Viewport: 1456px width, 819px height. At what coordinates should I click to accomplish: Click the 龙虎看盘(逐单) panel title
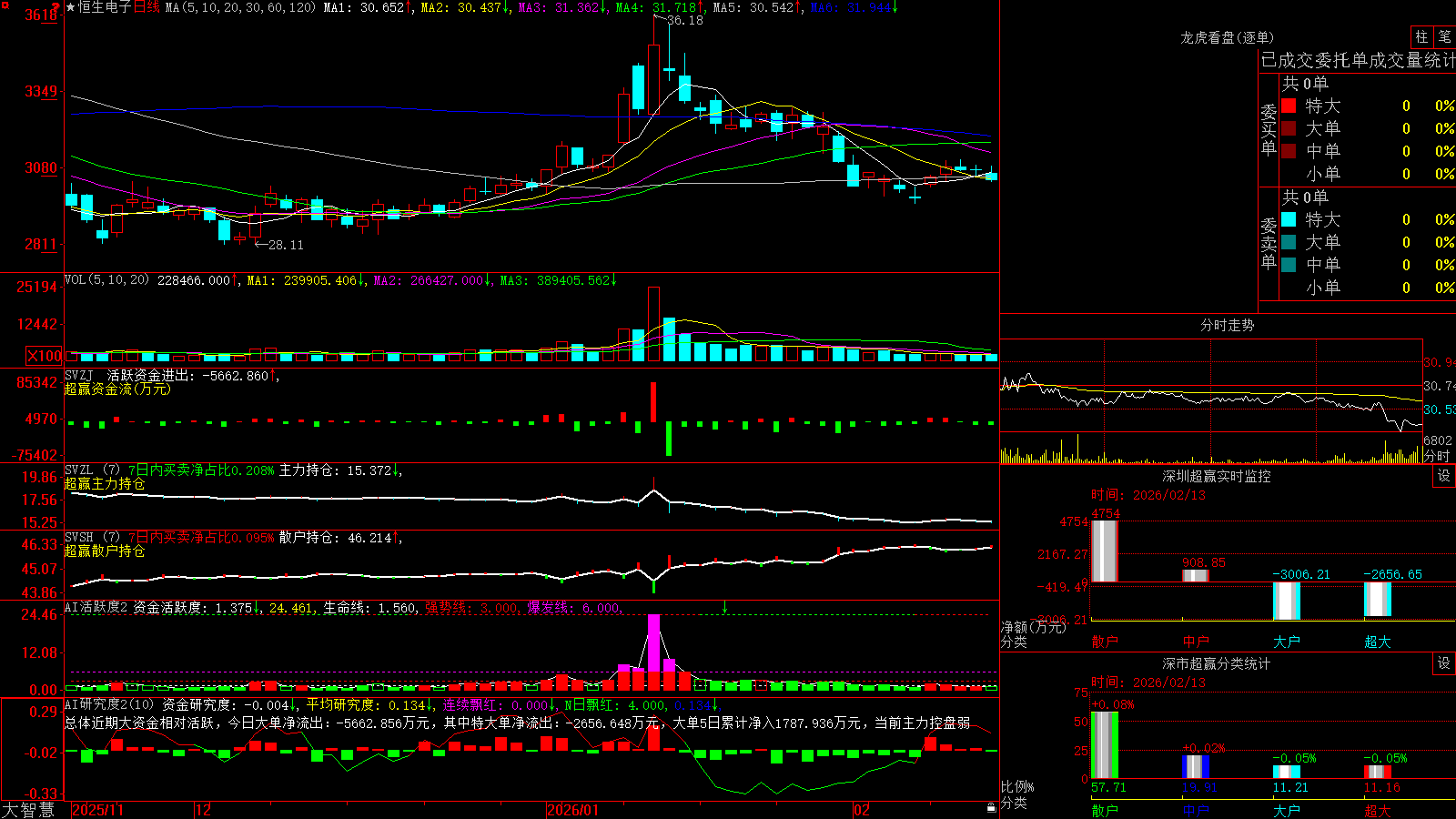[x=1227, y=37]
